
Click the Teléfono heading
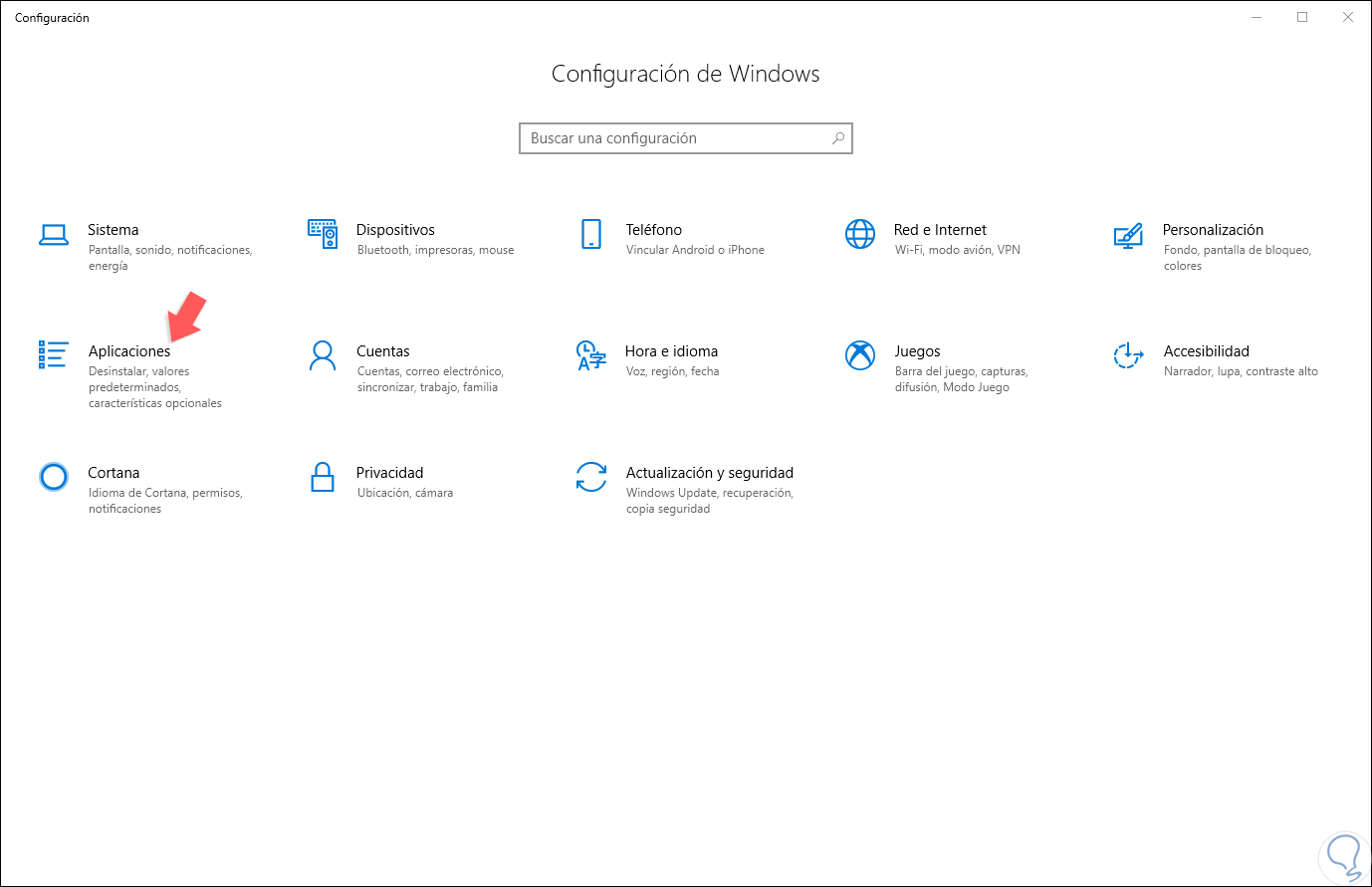[654, 230]
